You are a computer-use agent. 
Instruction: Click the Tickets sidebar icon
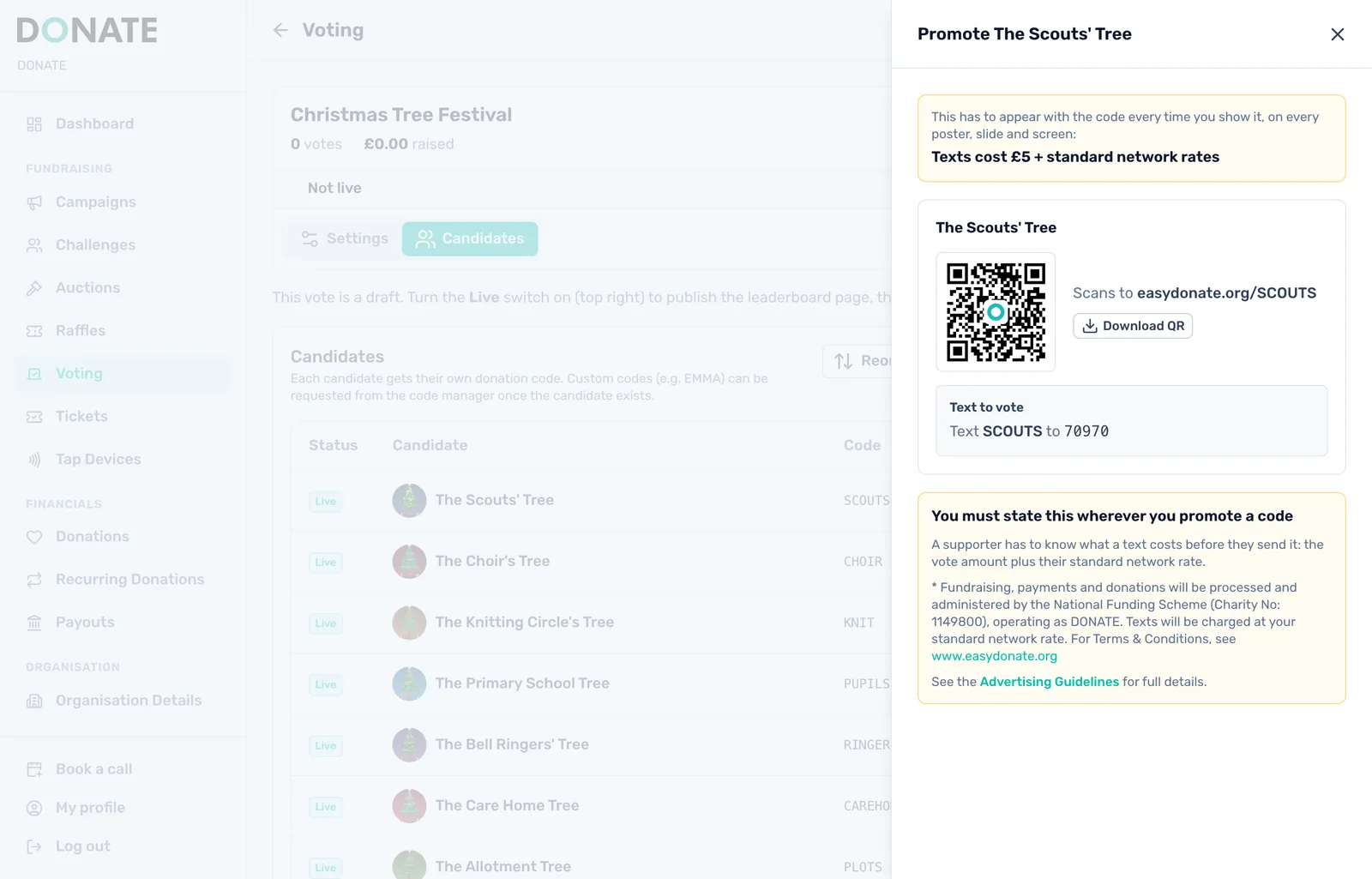pos(34,417)
